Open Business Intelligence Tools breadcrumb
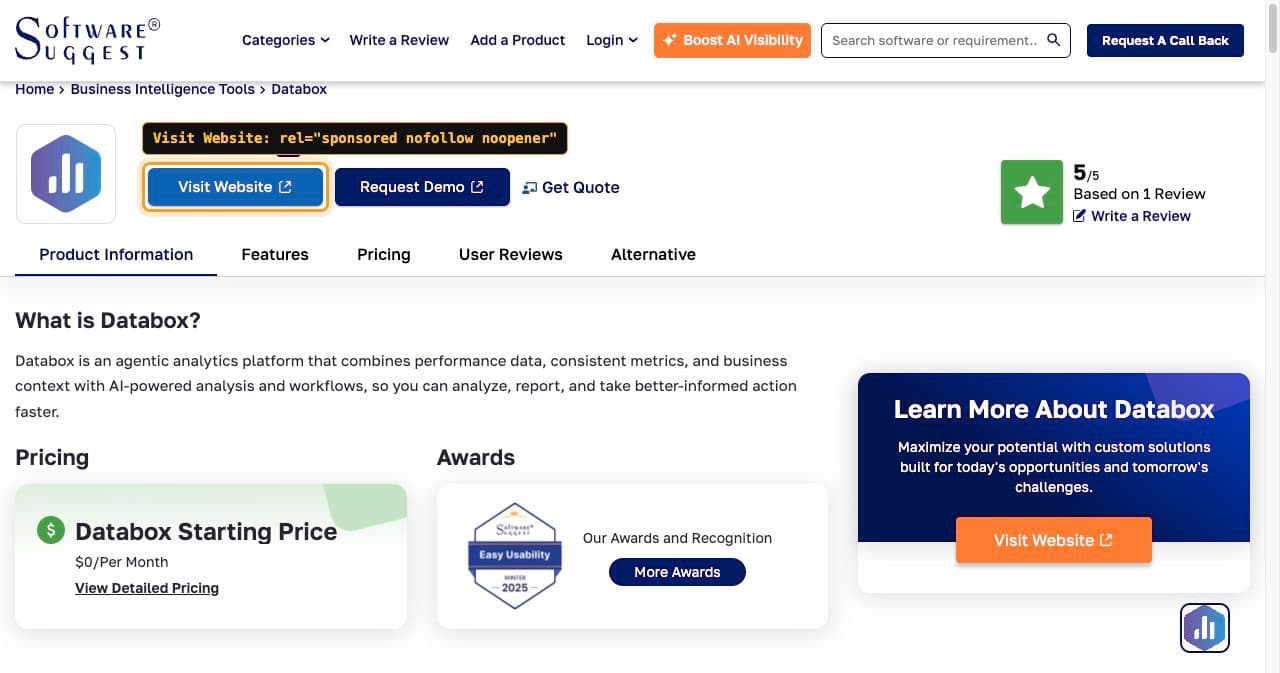The width and height of the screenshot is (1280, 673). 163,89
